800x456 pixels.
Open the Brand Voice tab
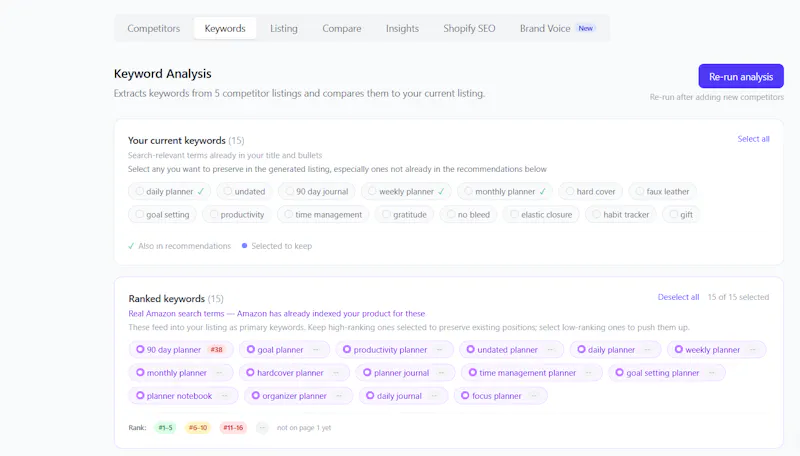pyautogui.click(x=557, y=29)
